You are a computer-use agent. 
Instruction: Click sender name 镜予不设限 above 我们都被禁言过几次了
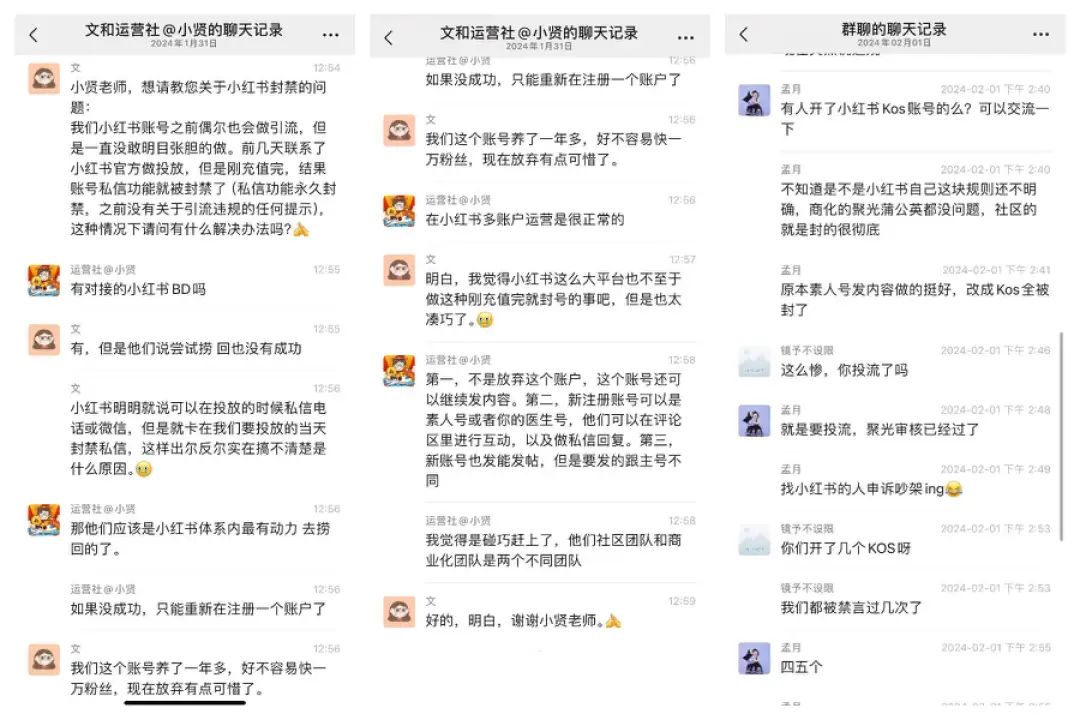[x=807, y=588]
